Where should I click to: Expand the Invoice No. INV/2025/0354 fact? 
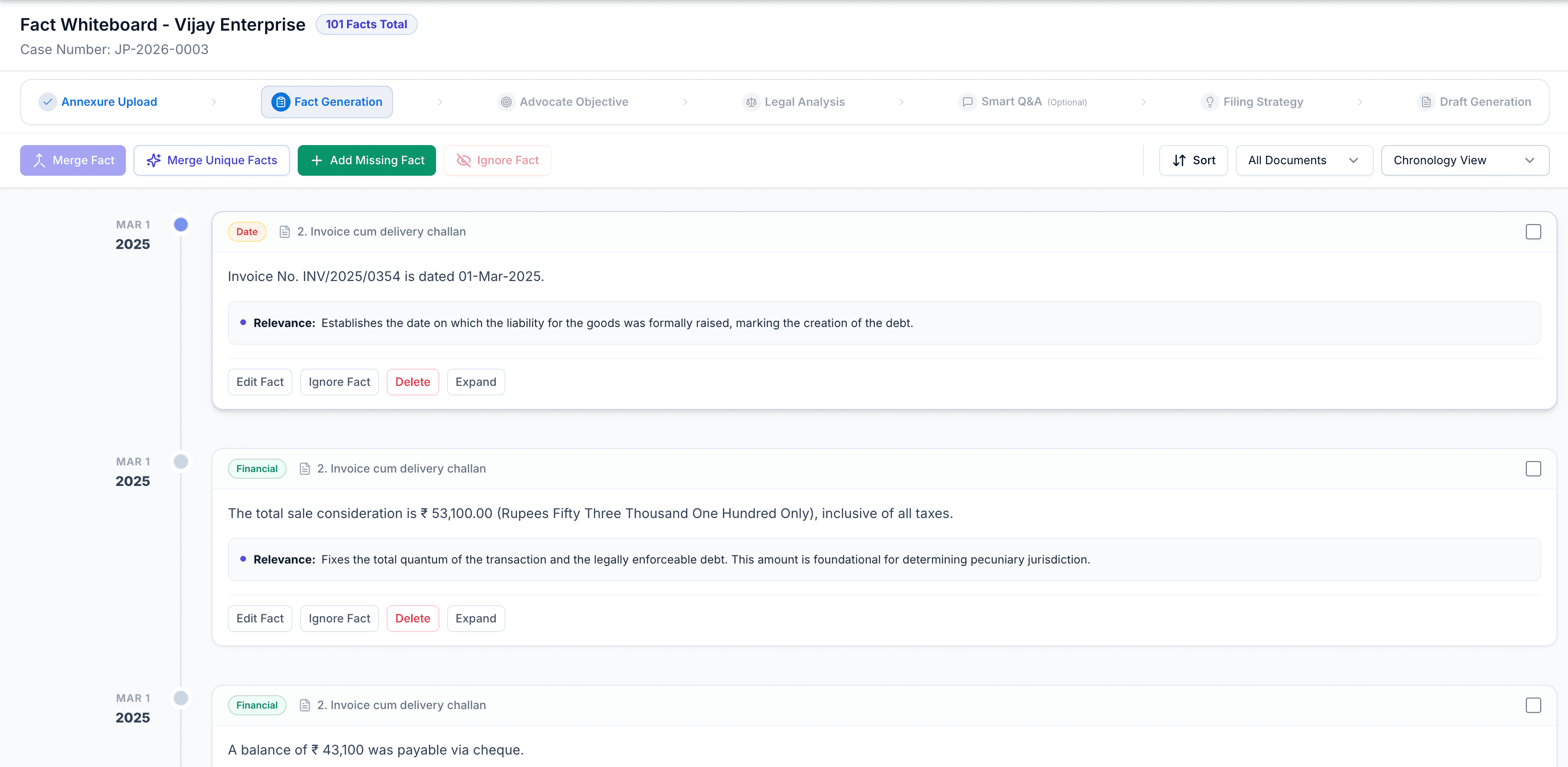[475, 382]
